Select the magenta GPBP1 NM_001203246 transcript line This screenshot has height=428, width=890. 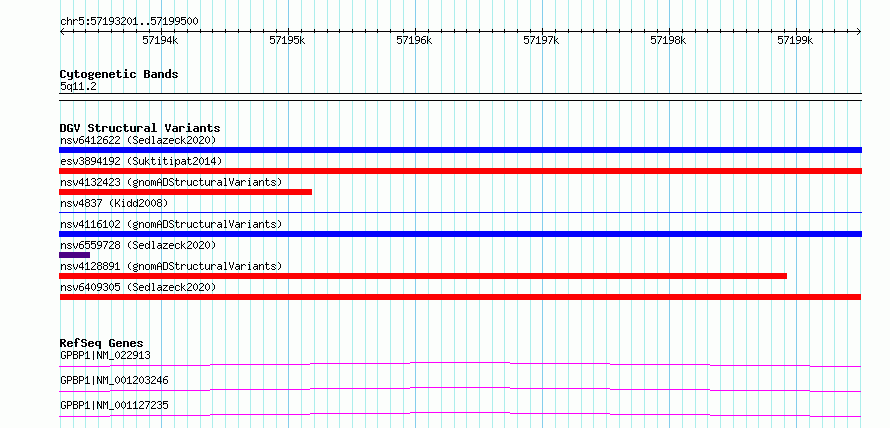tap(460, 389)
